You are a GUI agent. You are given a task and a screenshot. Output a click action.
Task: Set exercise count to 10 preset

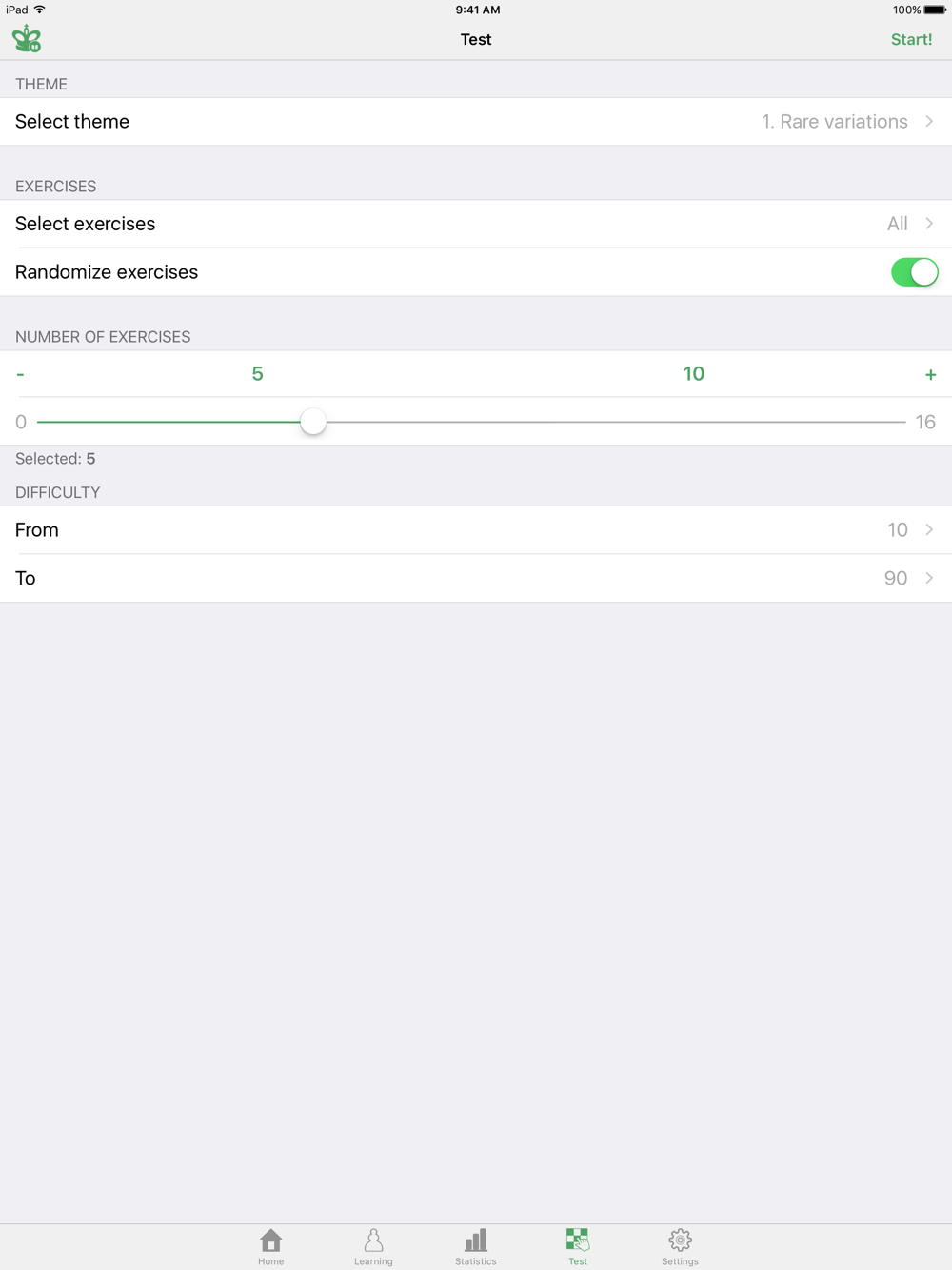(x=693, y=374)
